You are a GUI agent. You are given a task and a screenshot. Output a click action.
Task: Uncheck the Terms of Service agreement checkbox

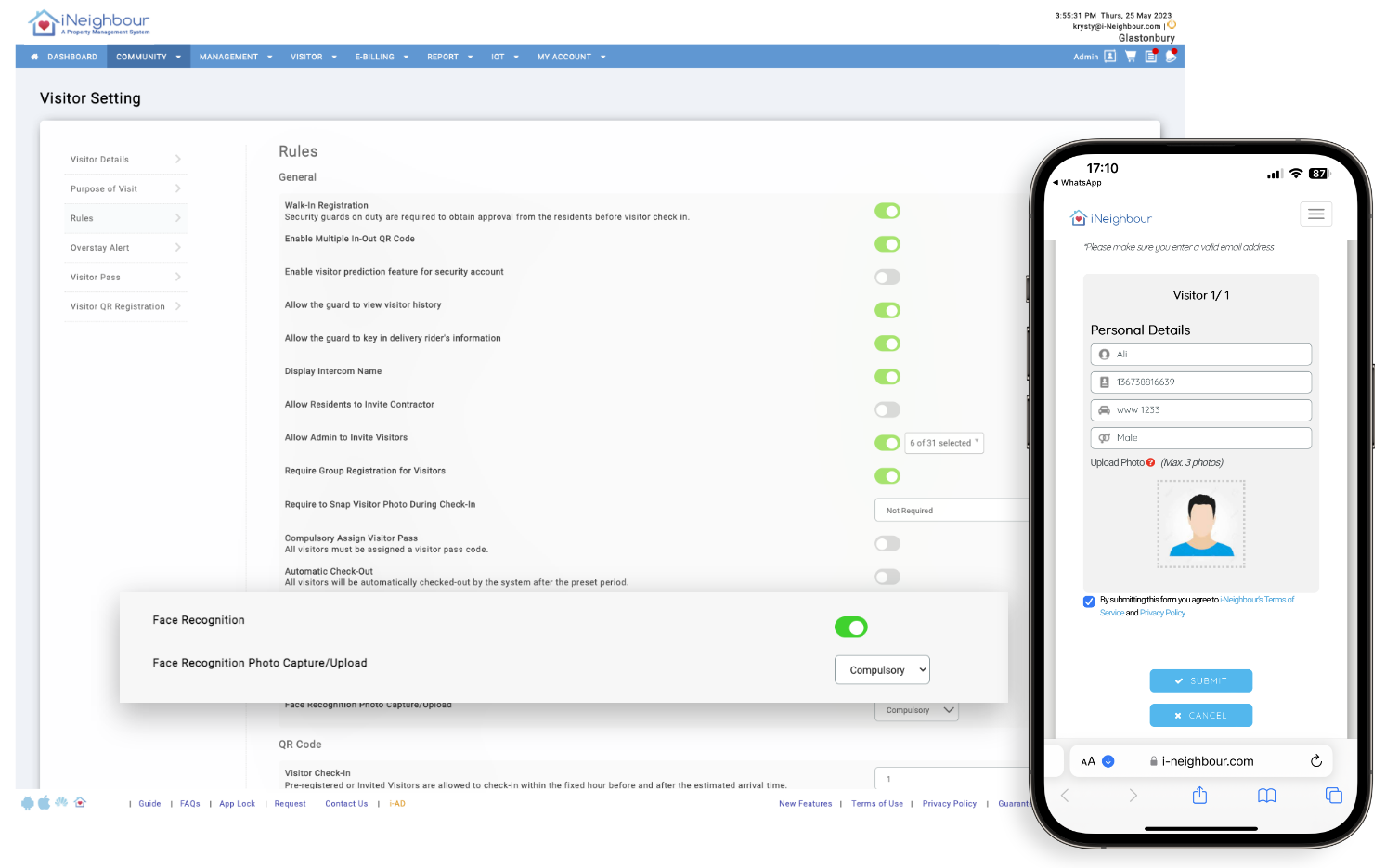pyautogui.click(x=1088, y=602)
